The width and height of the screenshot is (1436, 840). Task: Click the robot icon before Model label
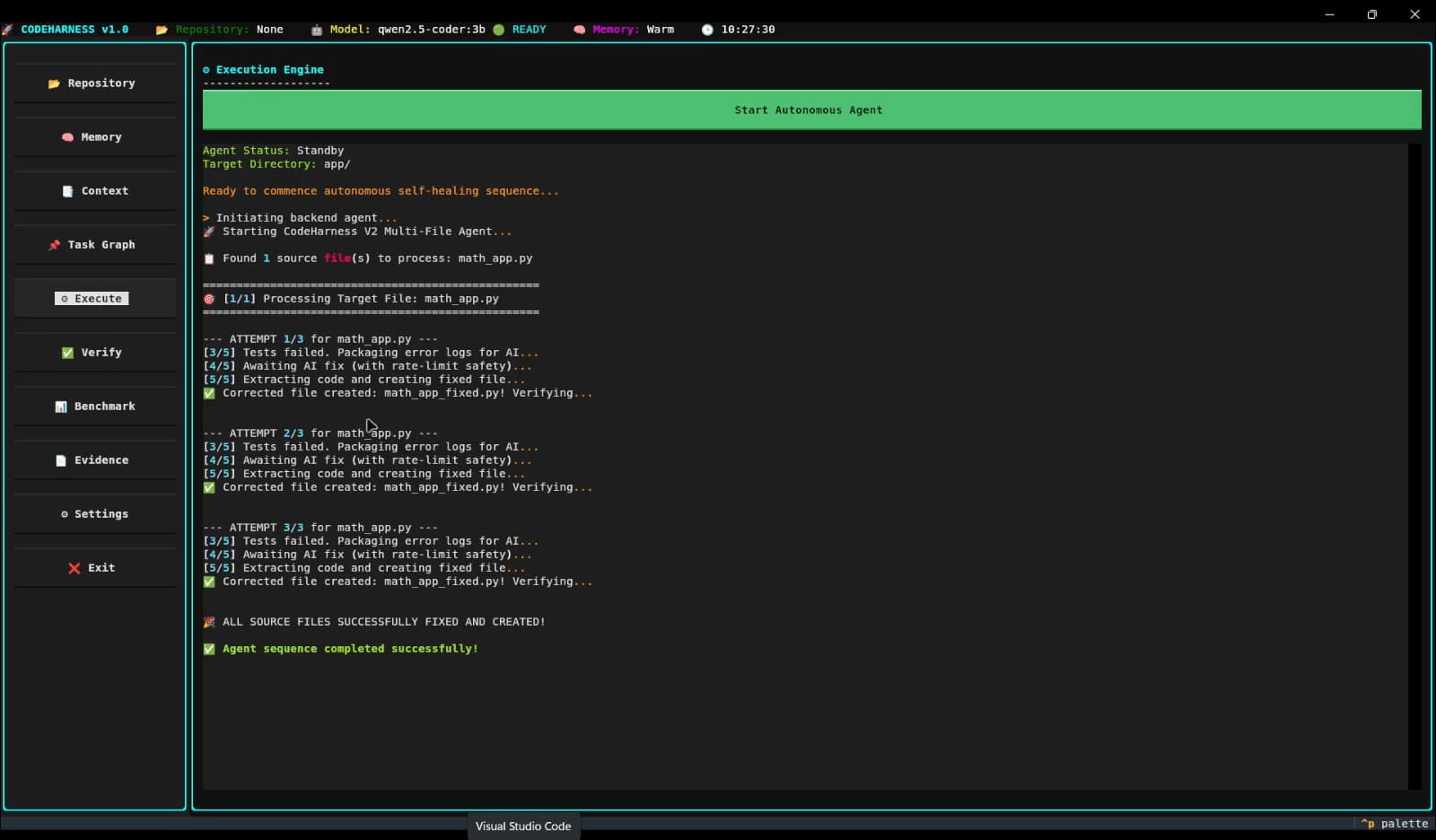317,30
